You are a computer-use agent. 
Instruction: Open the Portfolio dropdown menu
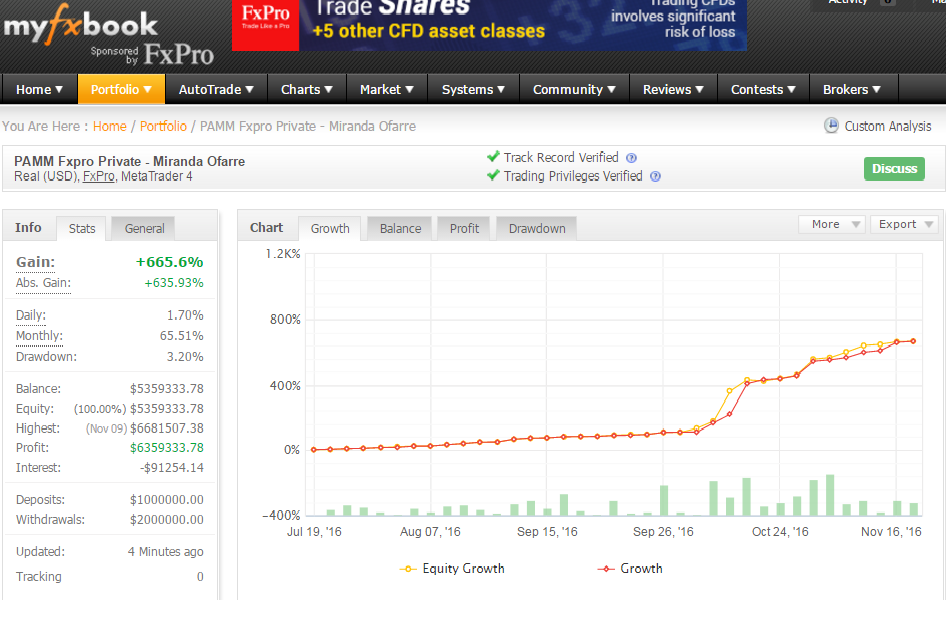[x=121, y=89]
